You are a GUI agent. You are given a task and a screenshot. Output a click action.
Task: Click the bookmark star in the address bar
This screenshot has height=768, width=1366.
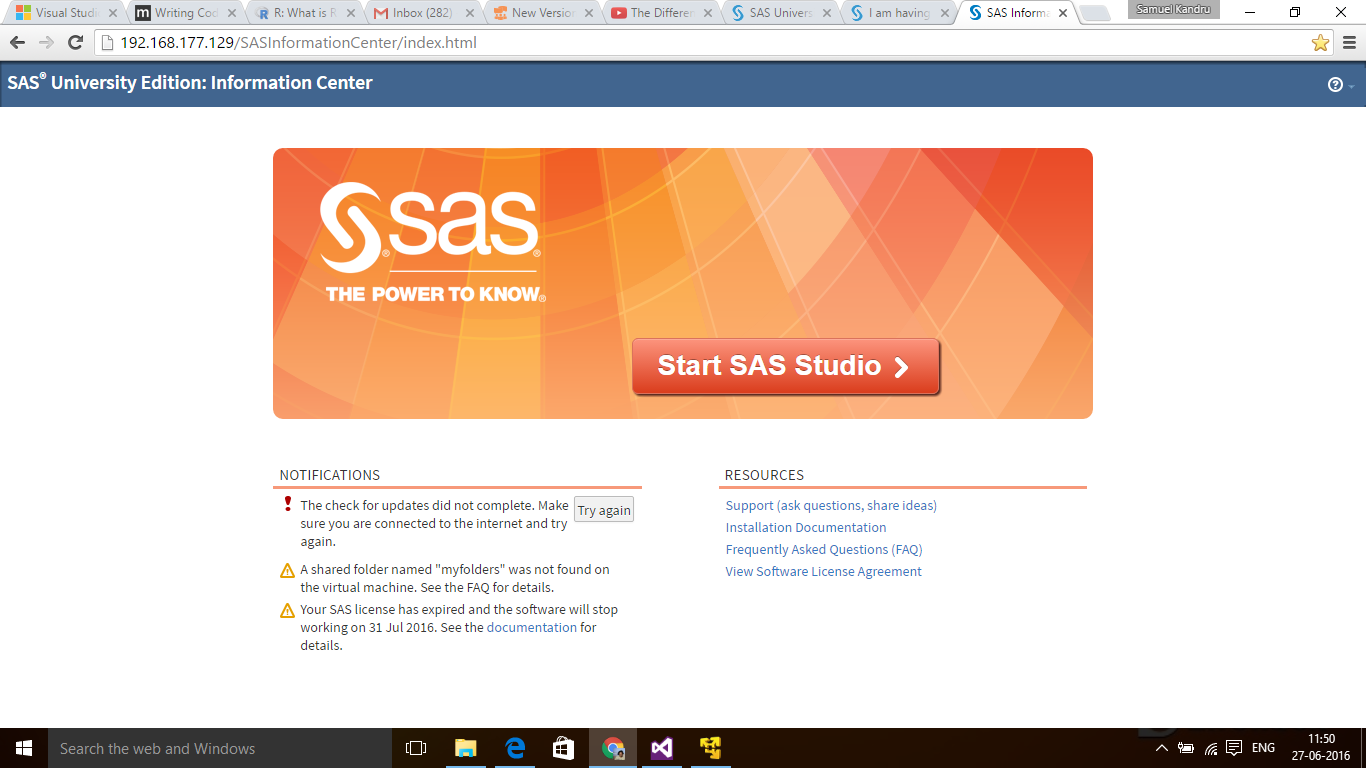[x=1321, y=43]
